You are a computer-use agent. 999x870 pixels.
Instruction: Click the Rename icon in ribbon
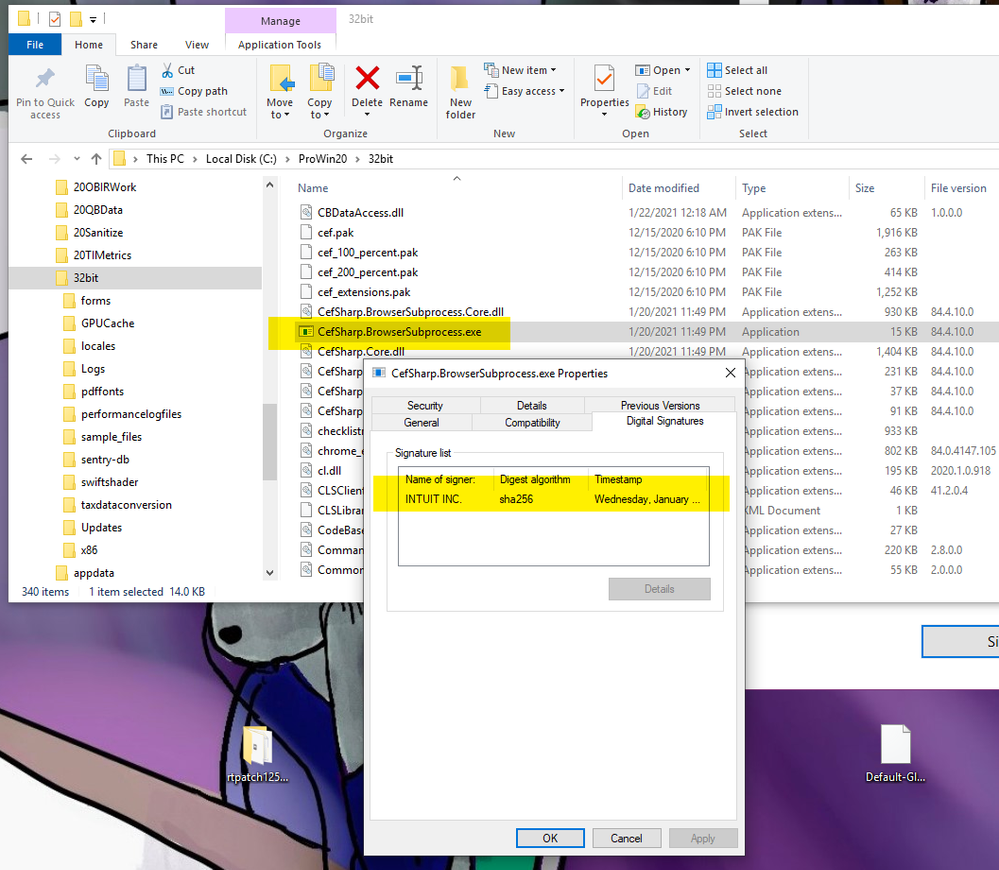pyautogui.click(x=408, y=80)
